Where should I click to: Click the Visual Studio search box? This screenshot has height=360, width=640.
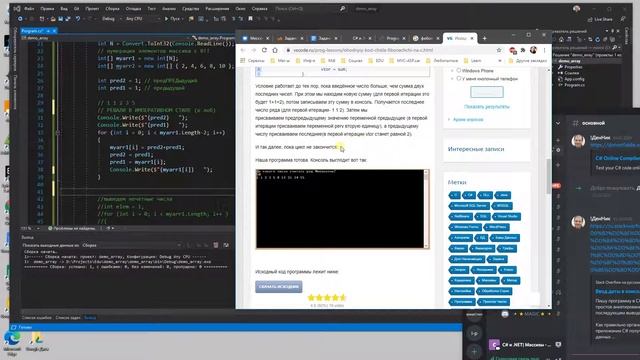coord(310,9)
